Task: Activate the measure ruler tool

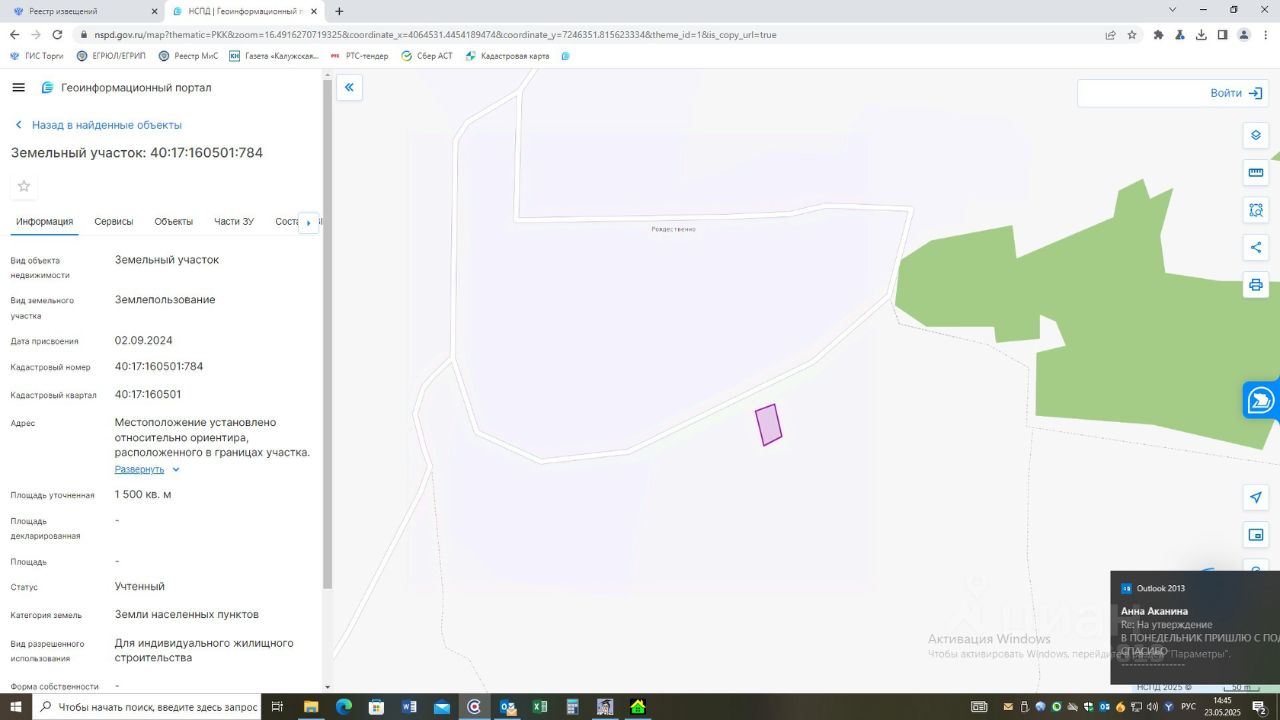Action: [x=1256, y=173]
